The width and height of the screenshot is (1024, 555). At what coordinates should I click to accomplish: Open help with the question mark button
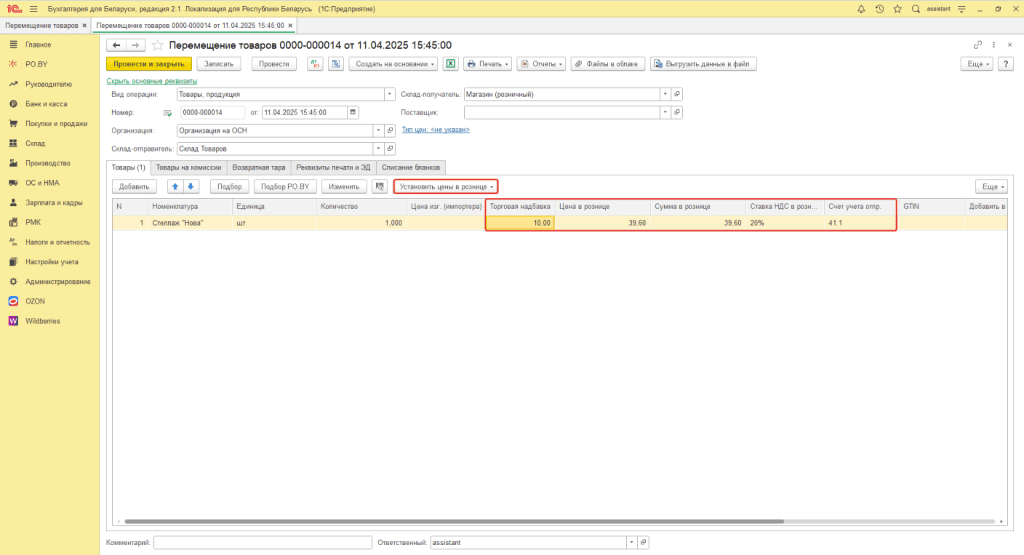click(1006, 64)
